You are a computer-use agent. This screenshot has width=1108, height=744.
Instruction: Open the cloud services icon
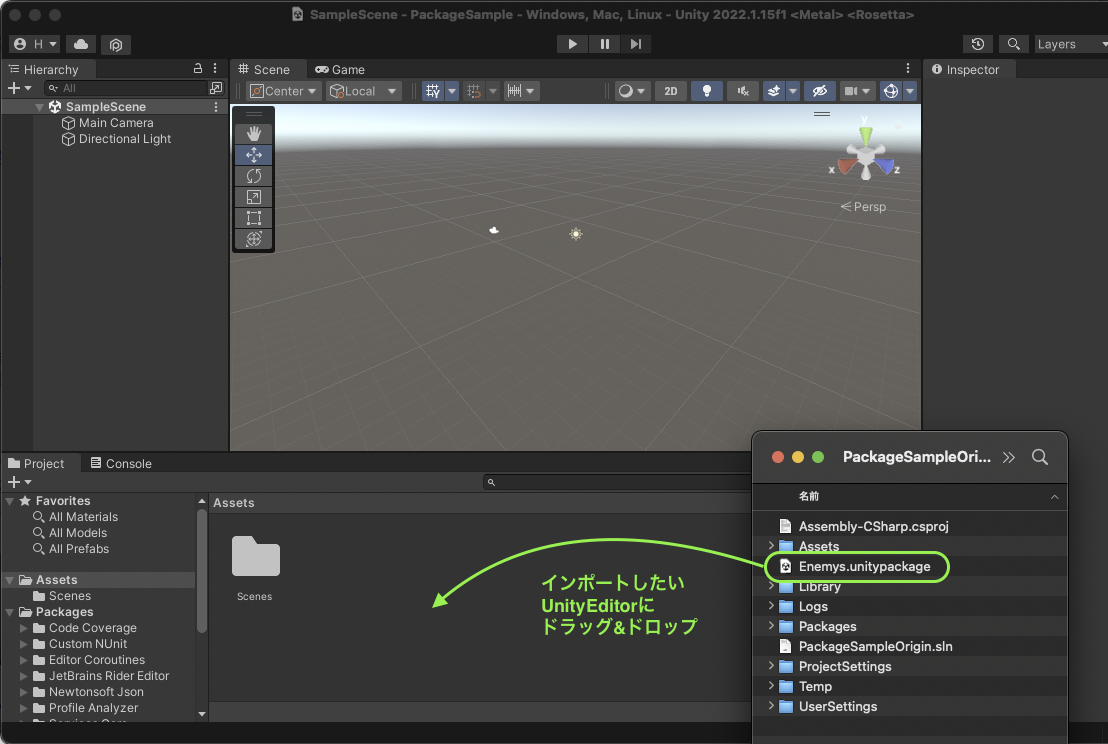tap(81, 44)
